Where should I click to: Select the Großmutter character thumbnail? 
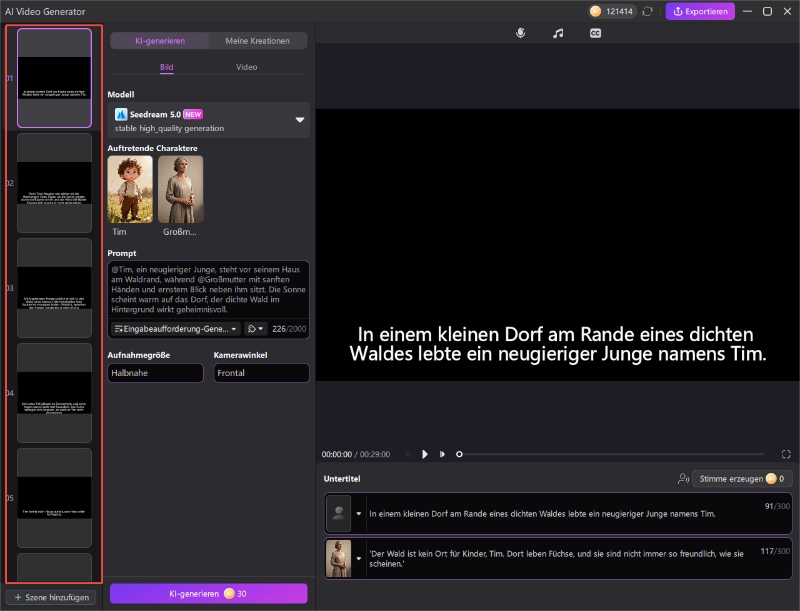182,188
